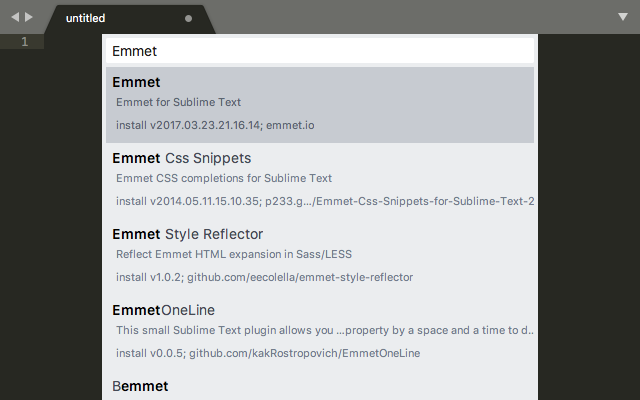Click 'Emmet CSS completions for Sublime Text' description
Image resolution: width=640 pixels, height=400 pixels.
tap(224, 178)
